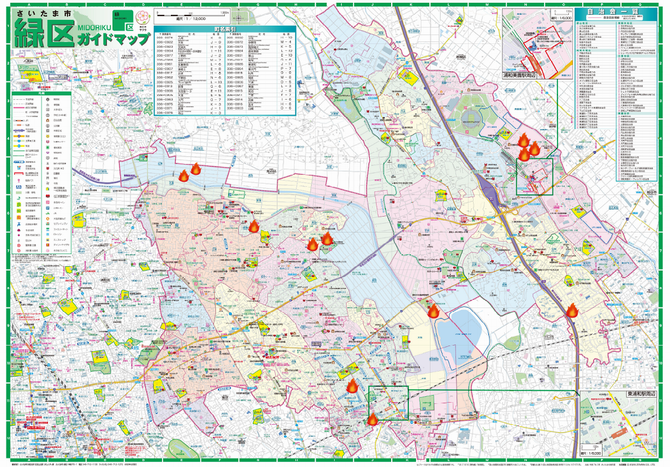Click the 東浦和駅周辺 inset map
This screenshot has width=670, height=467.
tap(618, 423)
